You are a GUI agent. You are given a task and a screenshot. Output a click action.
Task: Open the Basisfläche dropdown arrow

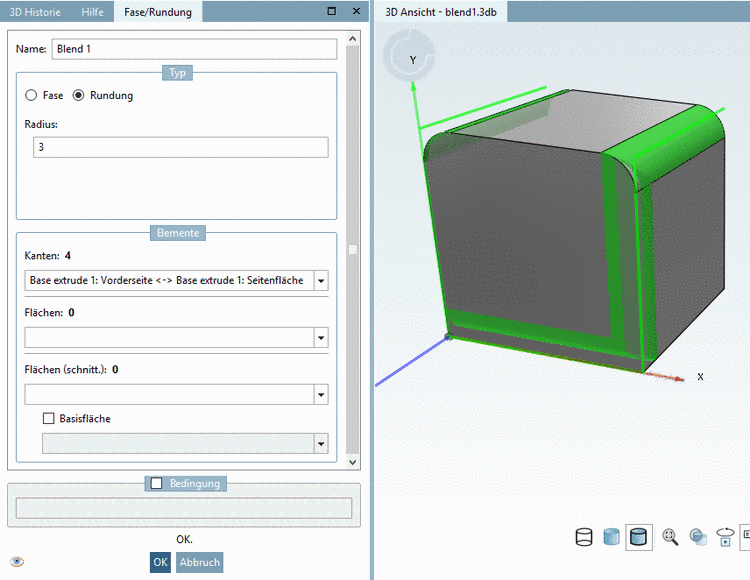(x=321, y=443)
